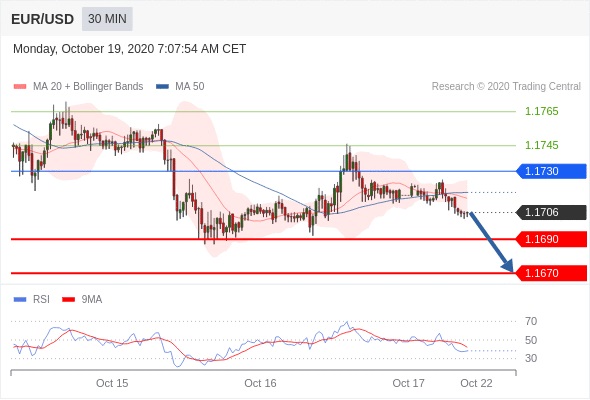This screenshot has width=590, height=400.
Task: Click the MA 20 + Bollinger Bands legend swatch
Action: (20, 87)
